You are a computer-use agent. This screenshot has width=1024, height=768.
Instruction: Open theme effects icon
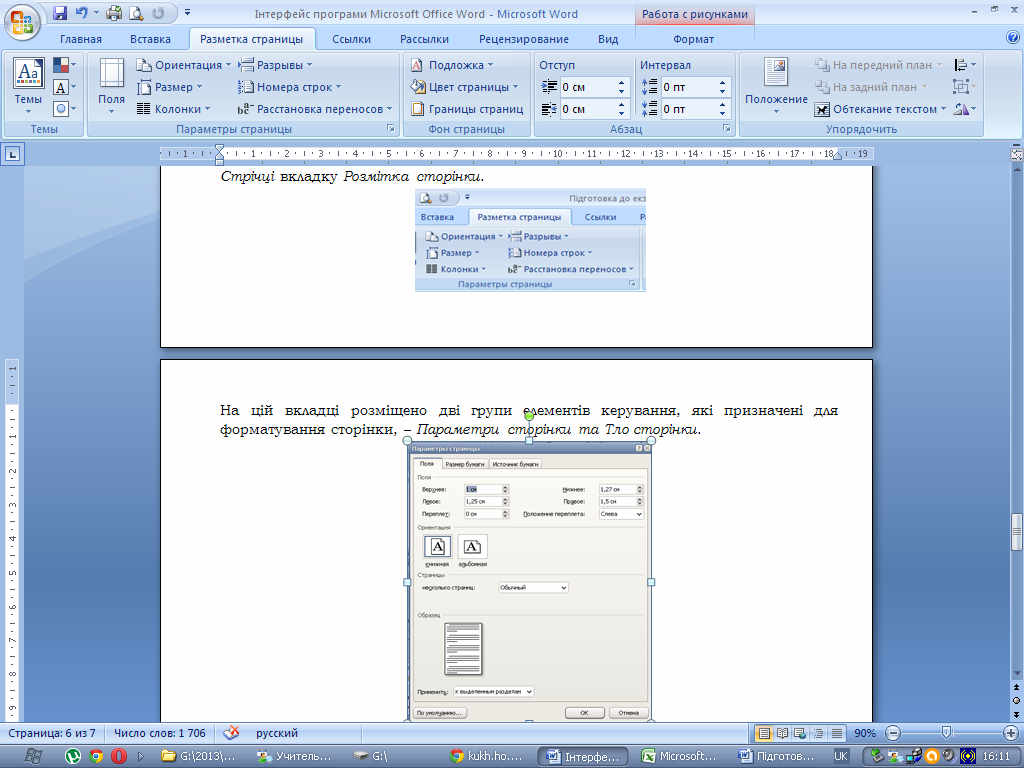64,108
